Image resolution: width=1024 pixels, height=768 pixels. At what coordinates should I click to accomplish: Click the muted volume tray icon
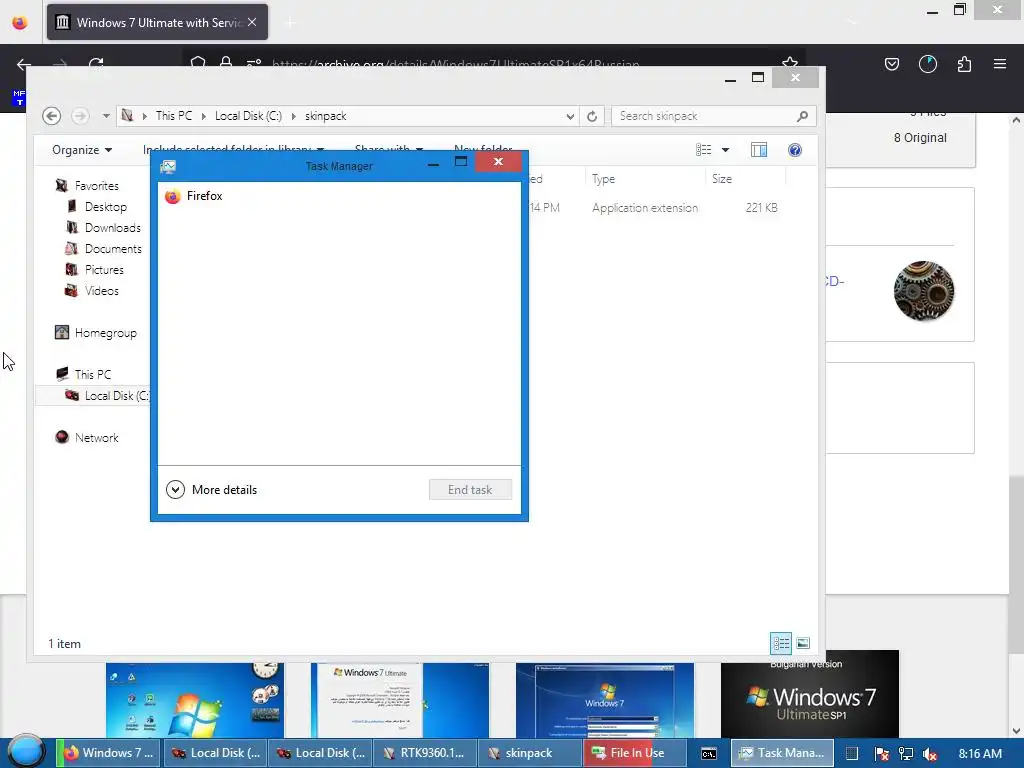(x=930, y=754)
